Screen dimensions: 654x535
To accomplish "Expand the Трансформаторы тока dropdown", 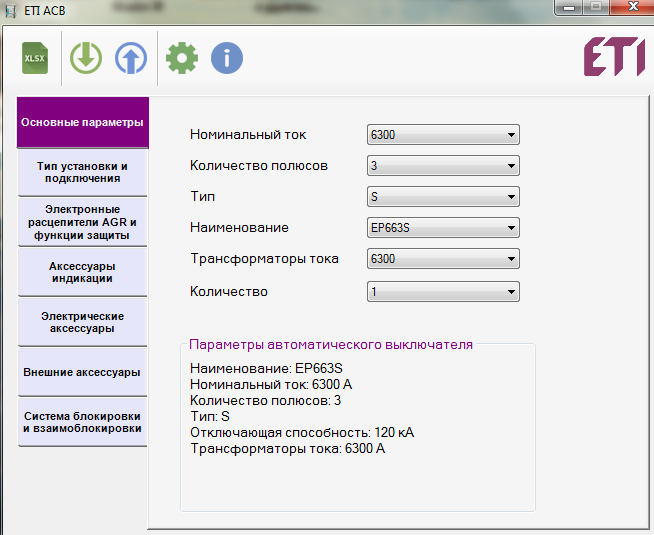I will 443,259.
